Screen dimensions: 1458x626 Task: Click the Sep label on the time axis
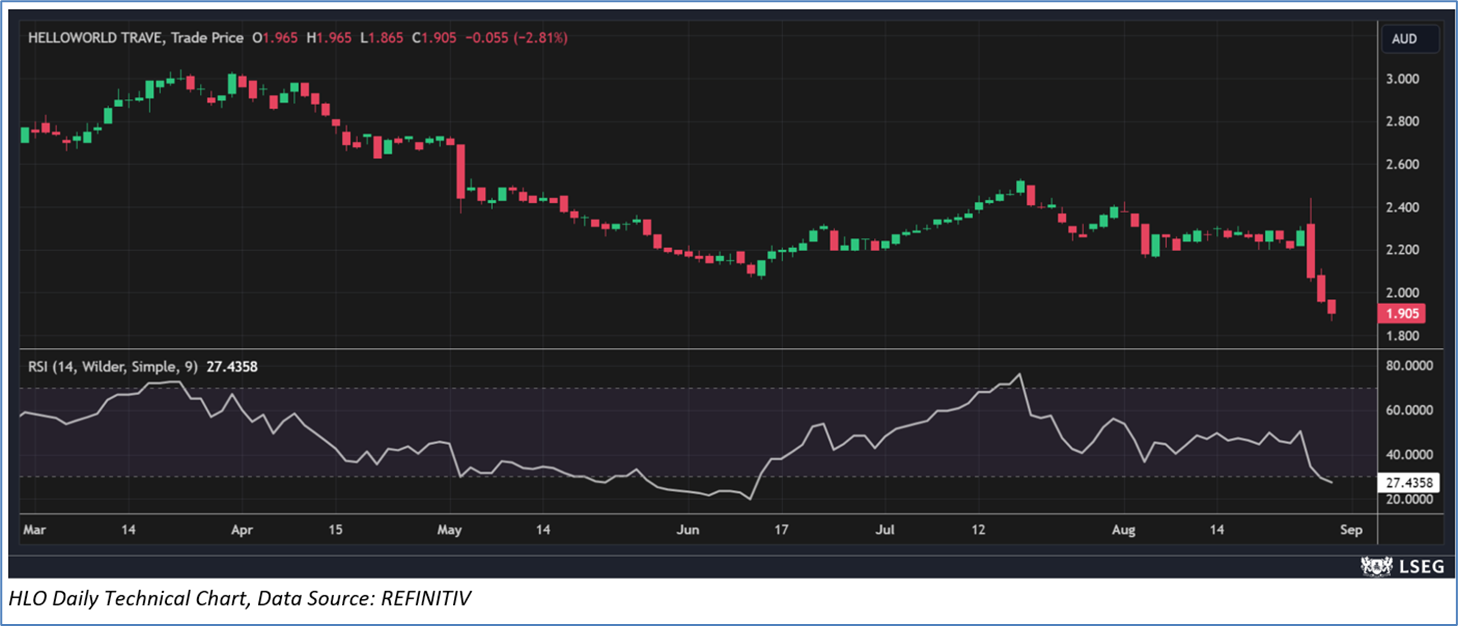coord(1350,529)
